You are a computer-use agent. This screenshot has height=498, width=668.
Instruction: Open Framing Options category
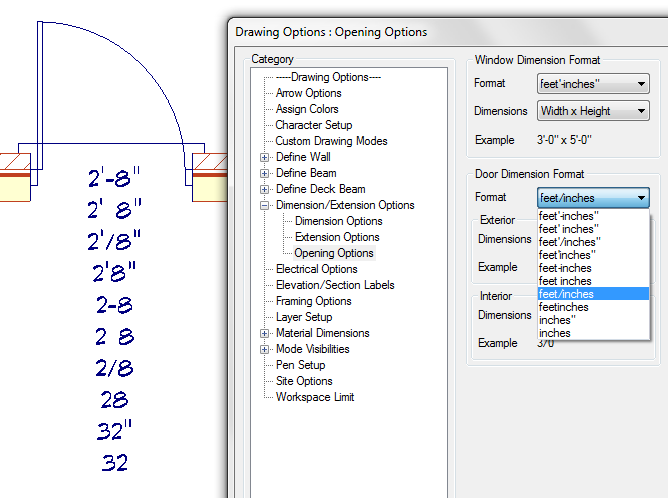point(314,301)
